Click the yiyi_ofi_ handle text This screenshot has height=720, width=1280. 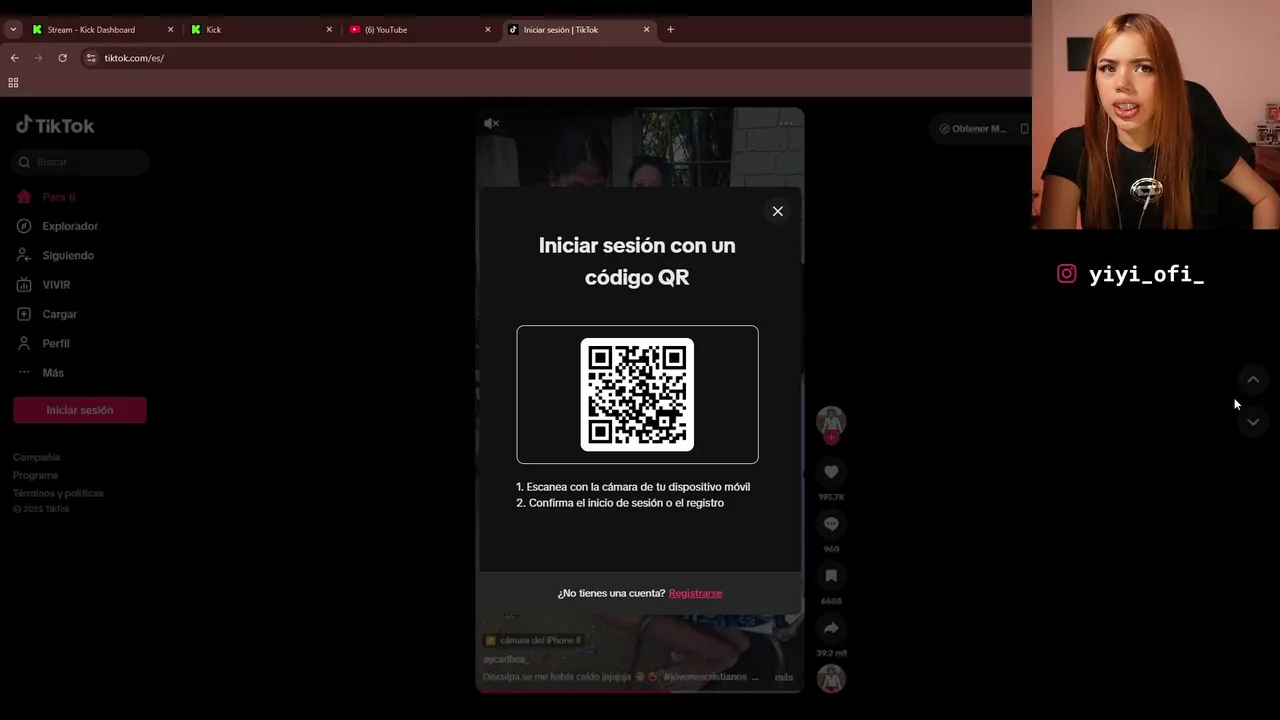point(1146,275)
